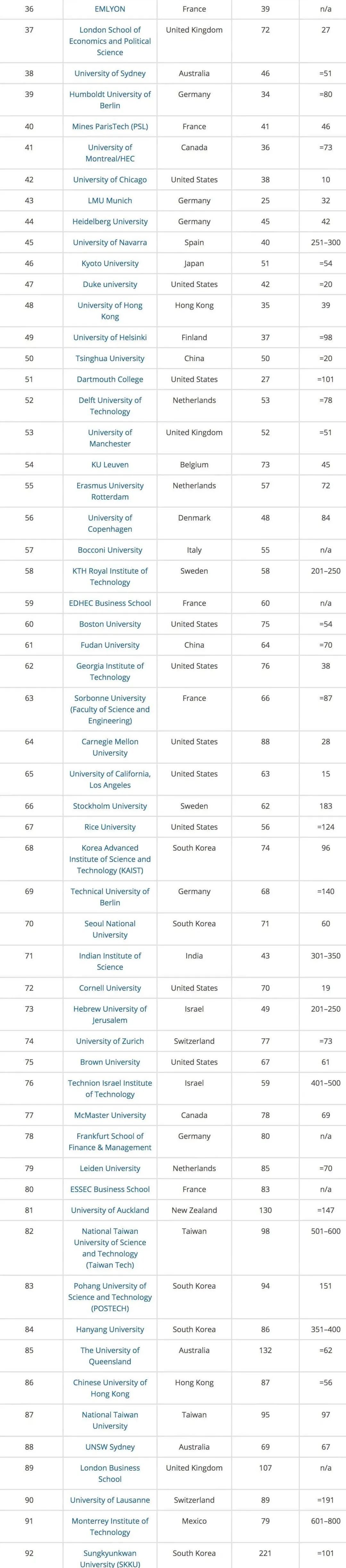Visit Stockholm University link

point(110,806)
